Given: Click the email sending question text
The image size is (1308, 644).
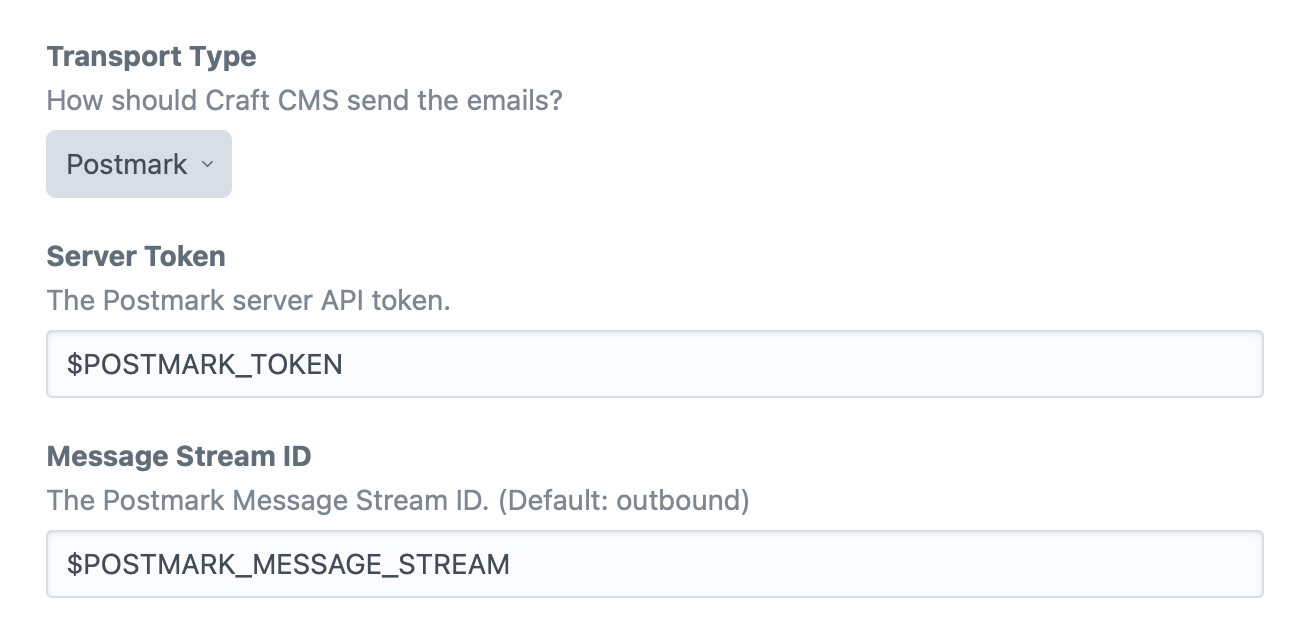Looking at the screenshot, I should [304, 100].
